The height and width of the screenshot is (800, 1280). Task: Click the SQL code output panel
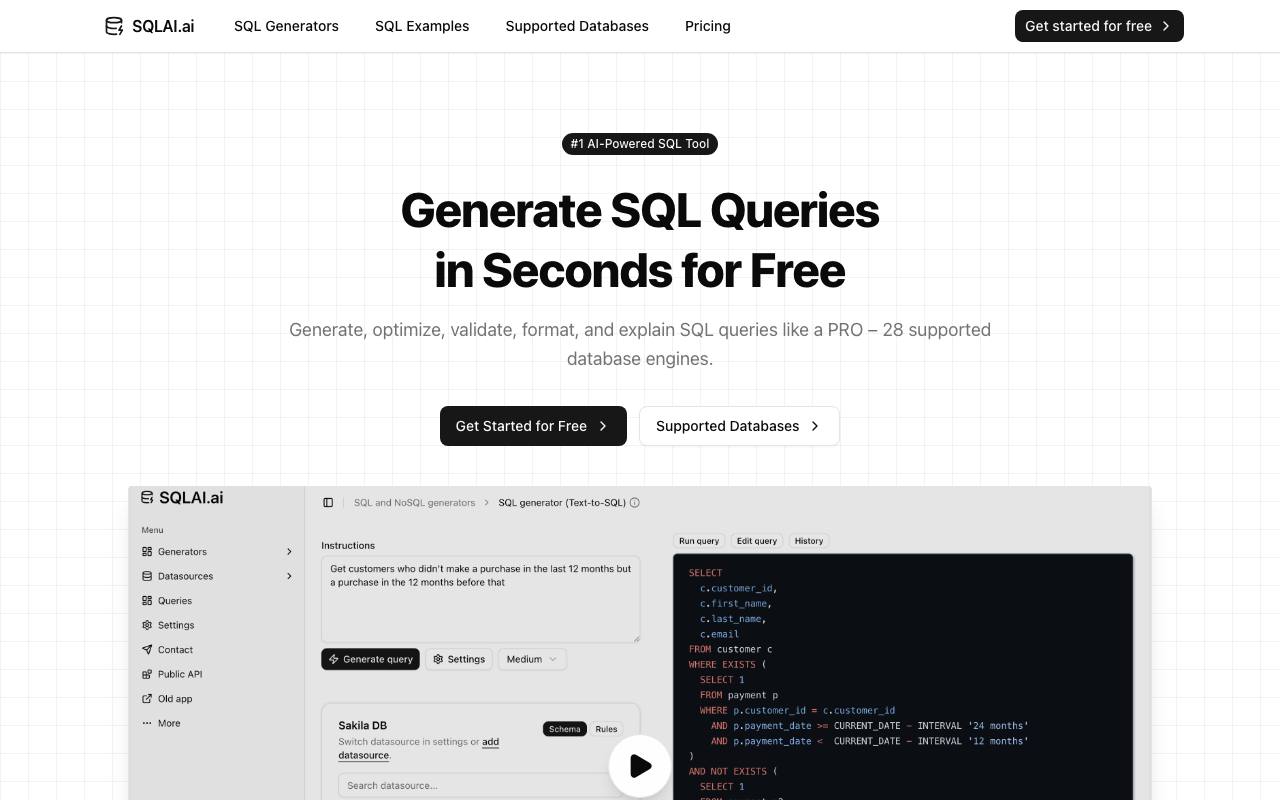(x=903, y=677)
